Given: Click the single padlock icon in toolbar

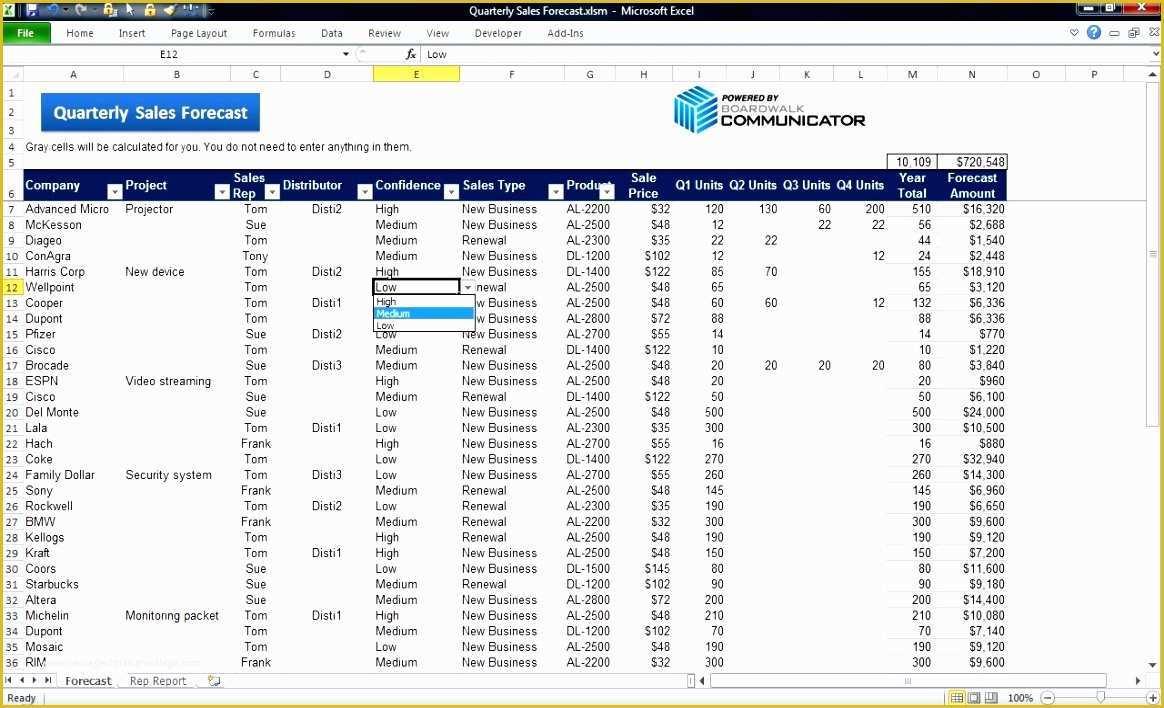Looking at the screenshot, I should (150, 10).
